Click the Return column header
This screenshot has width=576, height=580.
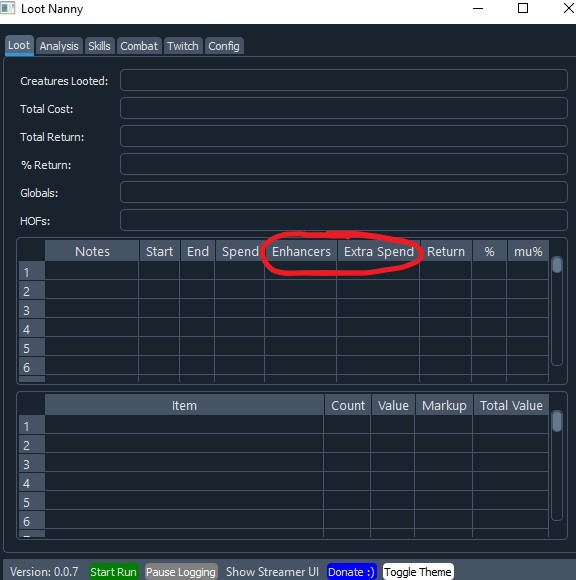click(x=446, y=251)
